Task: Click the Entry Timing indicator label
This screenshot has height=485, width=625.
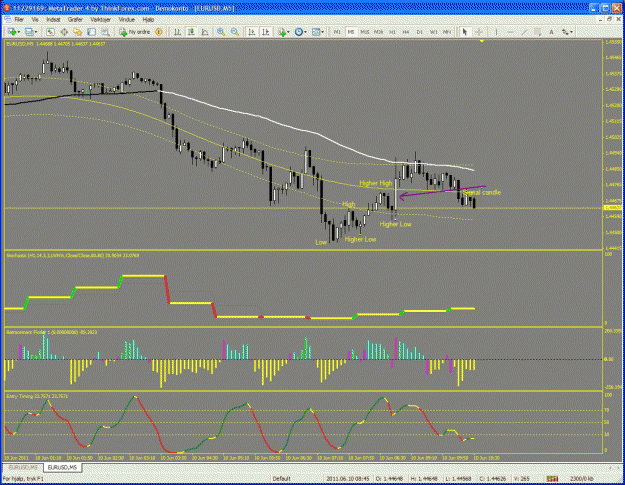Action: point(37,396)
